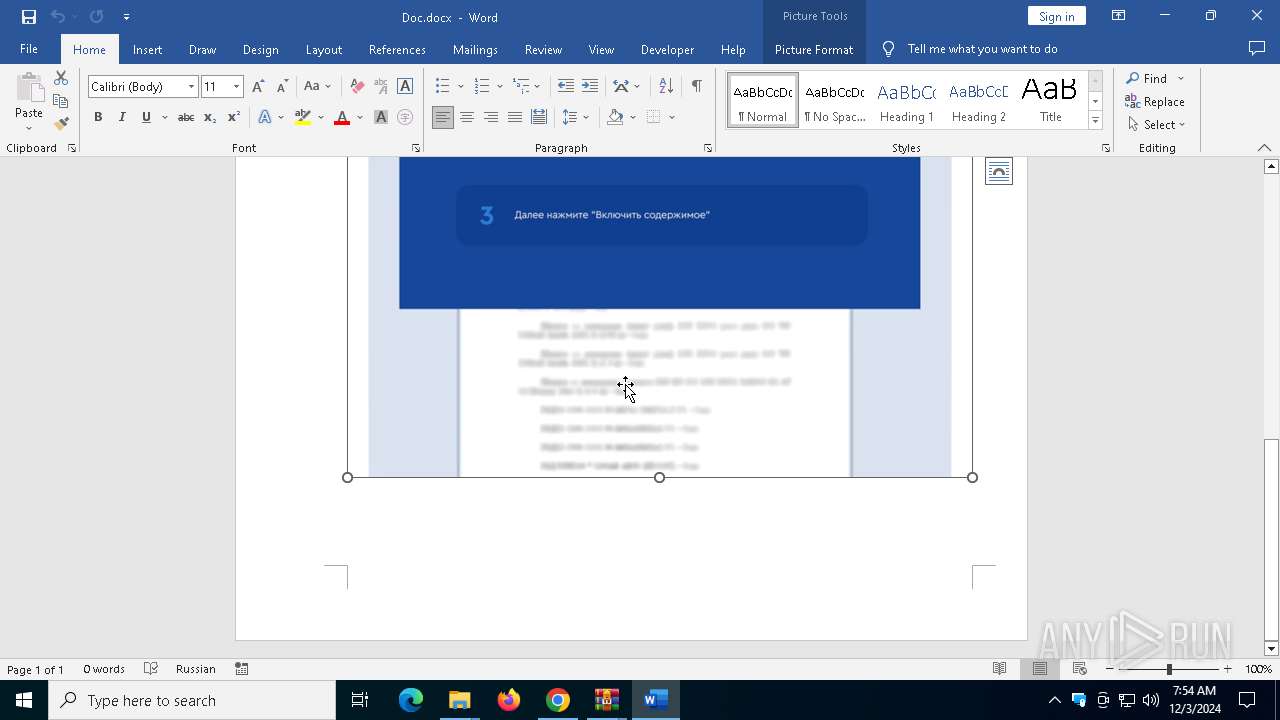Screen dimensions: 1280x720
Task: Open Task View on the taskbar
Action: coord(360,700)
